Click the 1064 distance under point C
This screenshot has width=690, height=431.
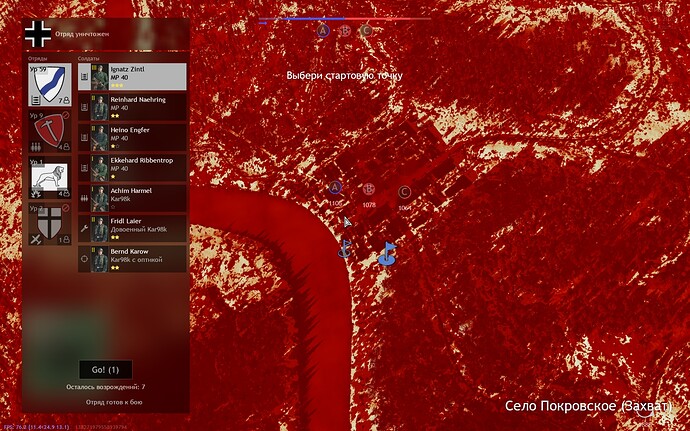coord(404,208)
